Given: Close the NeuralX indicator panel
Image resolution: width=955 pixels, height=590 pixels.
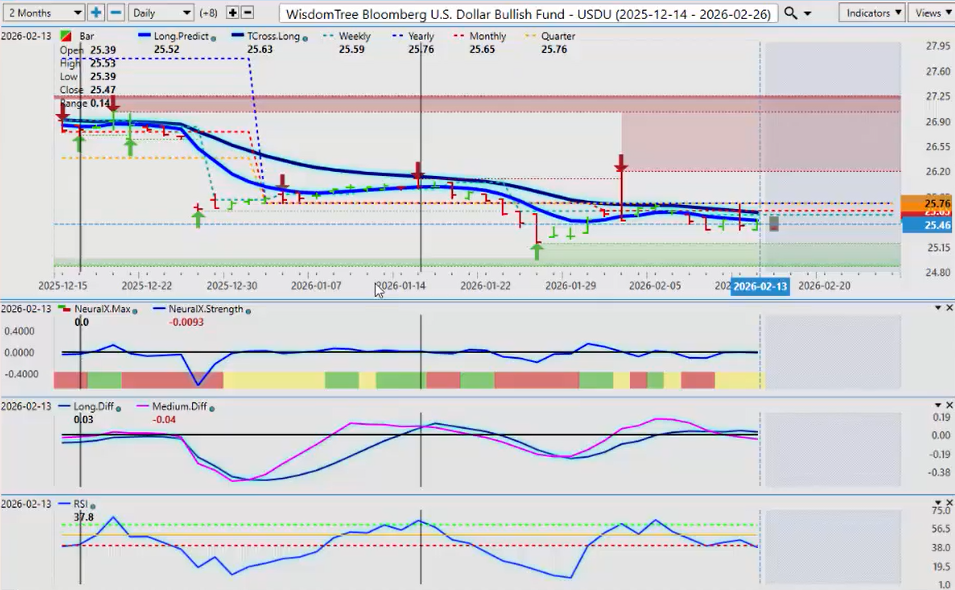Looking at the screenshot, I should tap(948, 308).
